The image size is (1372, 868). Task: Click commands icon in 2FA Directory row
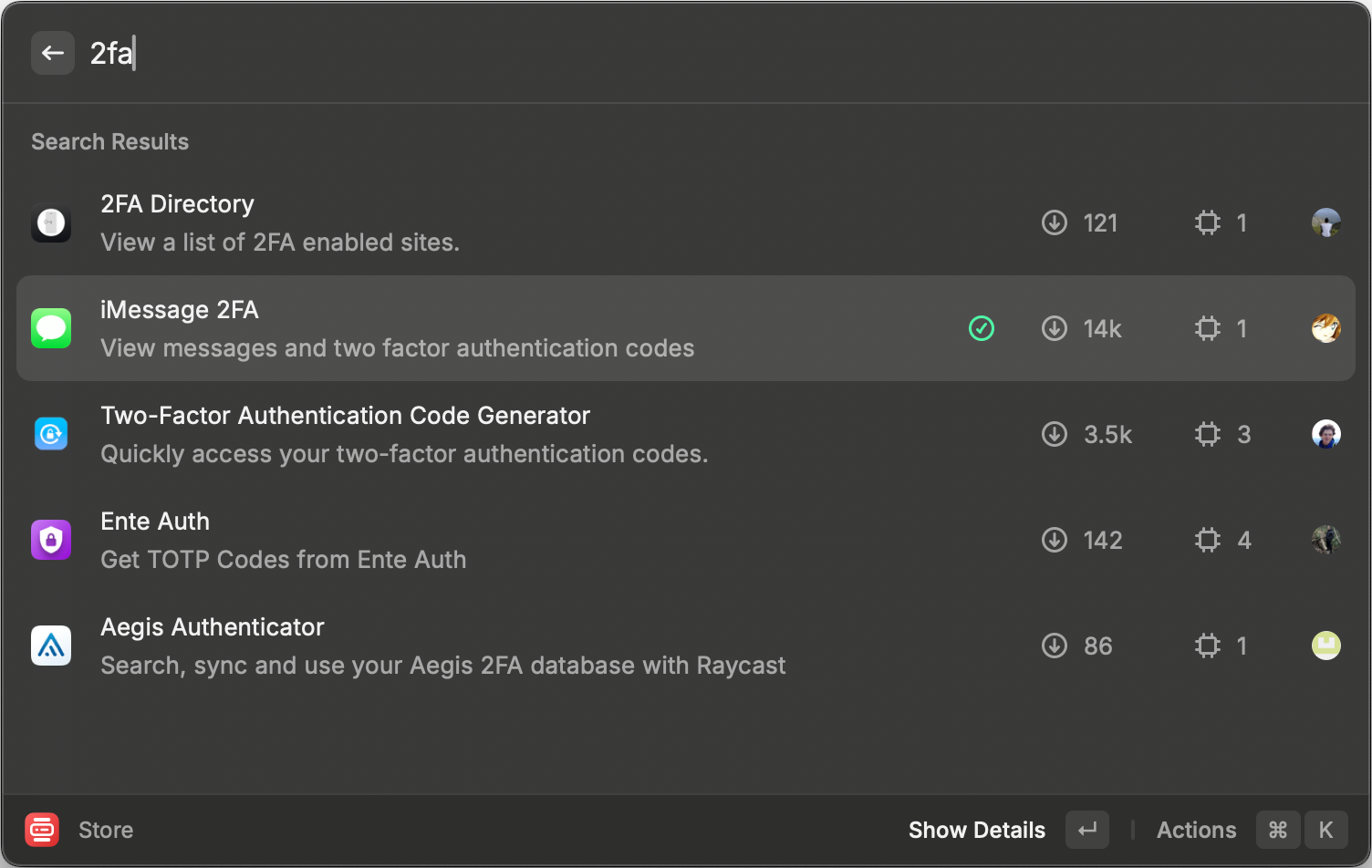point(1208,222)
